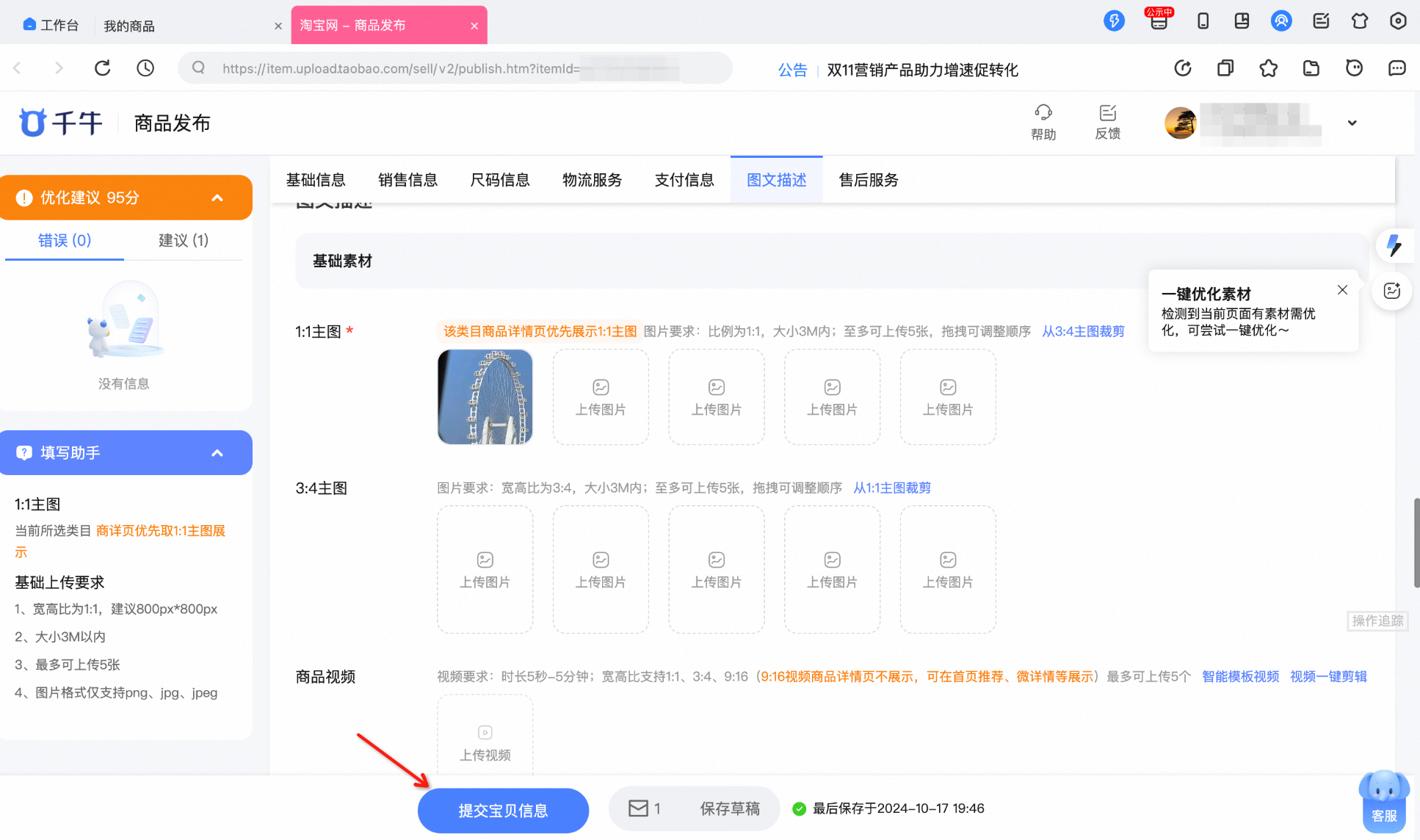Switch to 基础信息 tab
The image size is (1420, 840).
coord(316,180)
